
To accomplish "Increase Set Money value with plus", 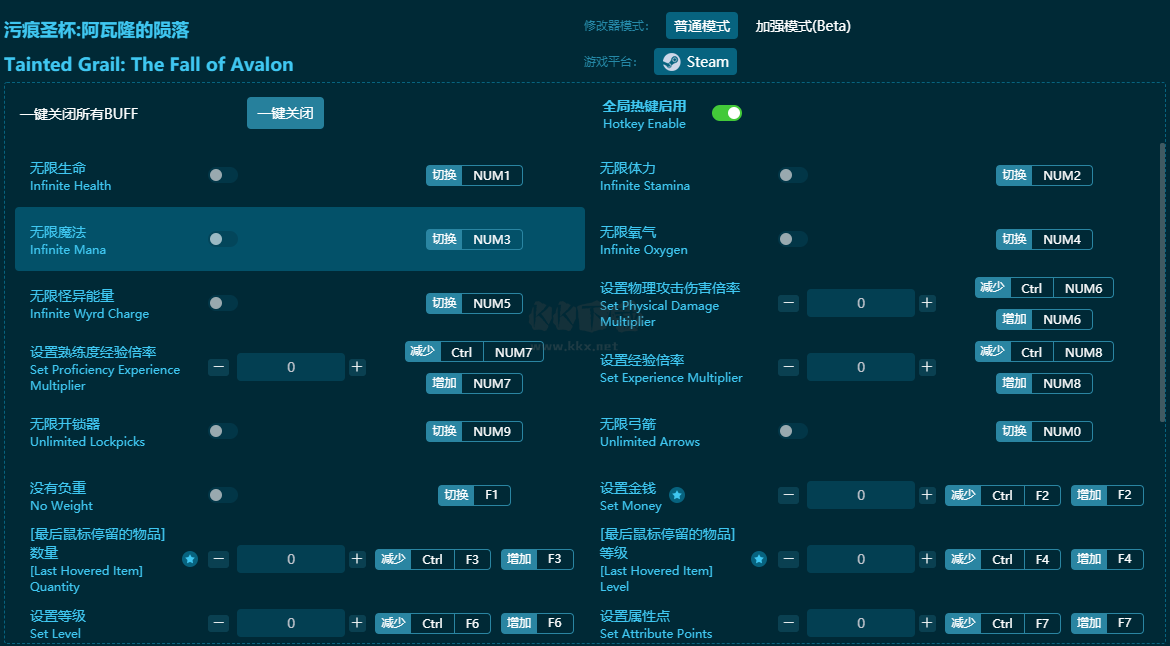I will click(927, 495).
